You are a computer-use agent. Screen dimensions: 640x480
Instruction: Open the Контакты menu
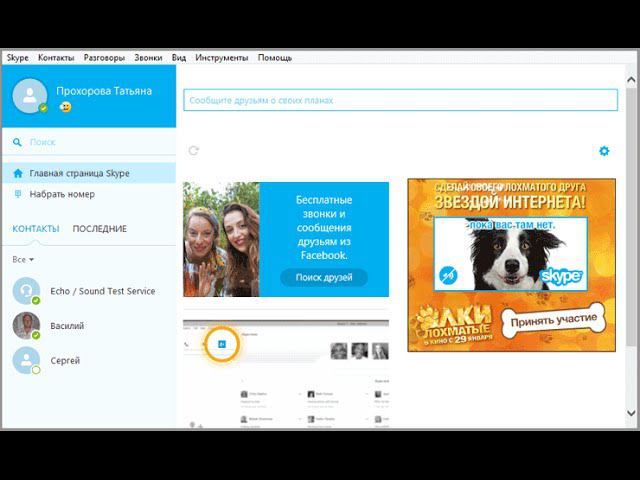[56, 58]
